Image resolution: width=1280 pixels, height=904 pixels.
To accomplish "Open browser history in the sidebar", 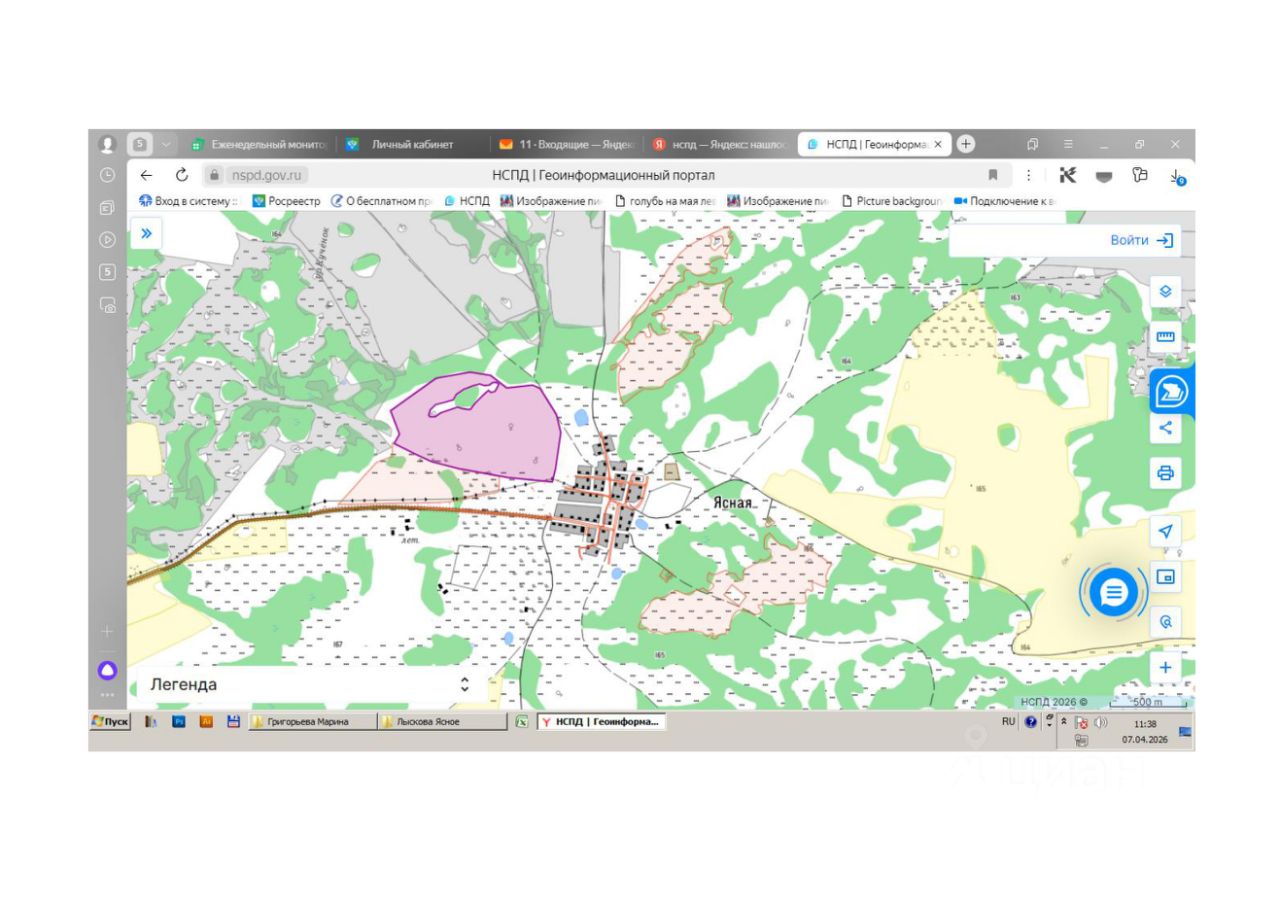I will point(107,175).
